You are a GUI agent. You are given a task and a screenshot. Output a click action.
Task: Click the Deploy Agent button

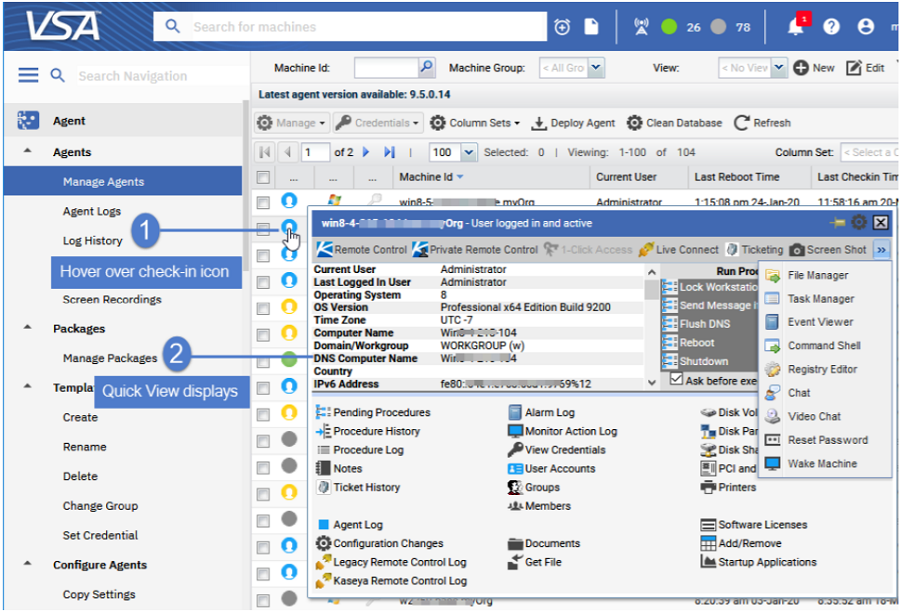coord(573,123)
